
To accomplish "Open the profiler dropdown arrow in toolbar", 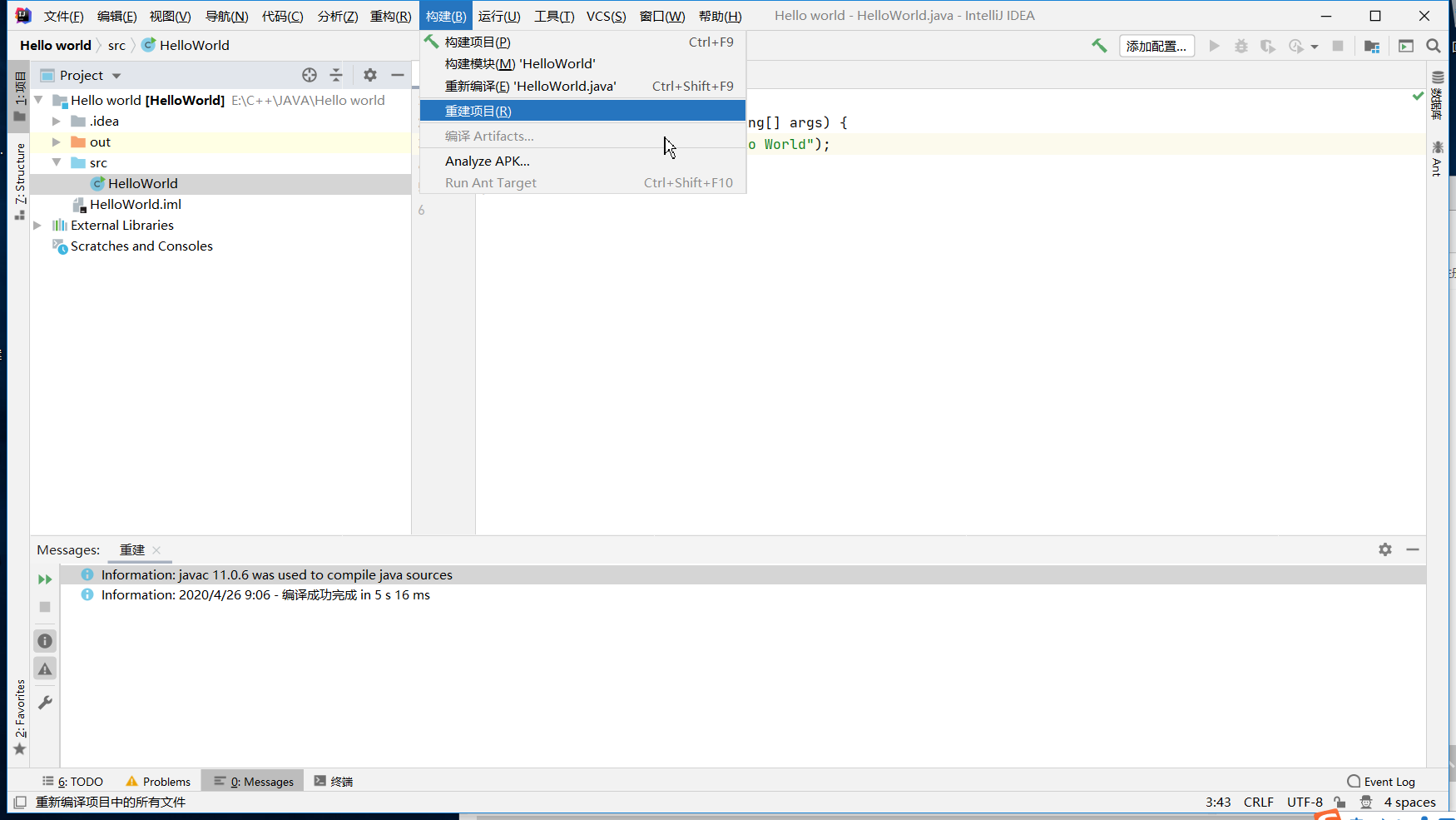I will click(1315, 47).
